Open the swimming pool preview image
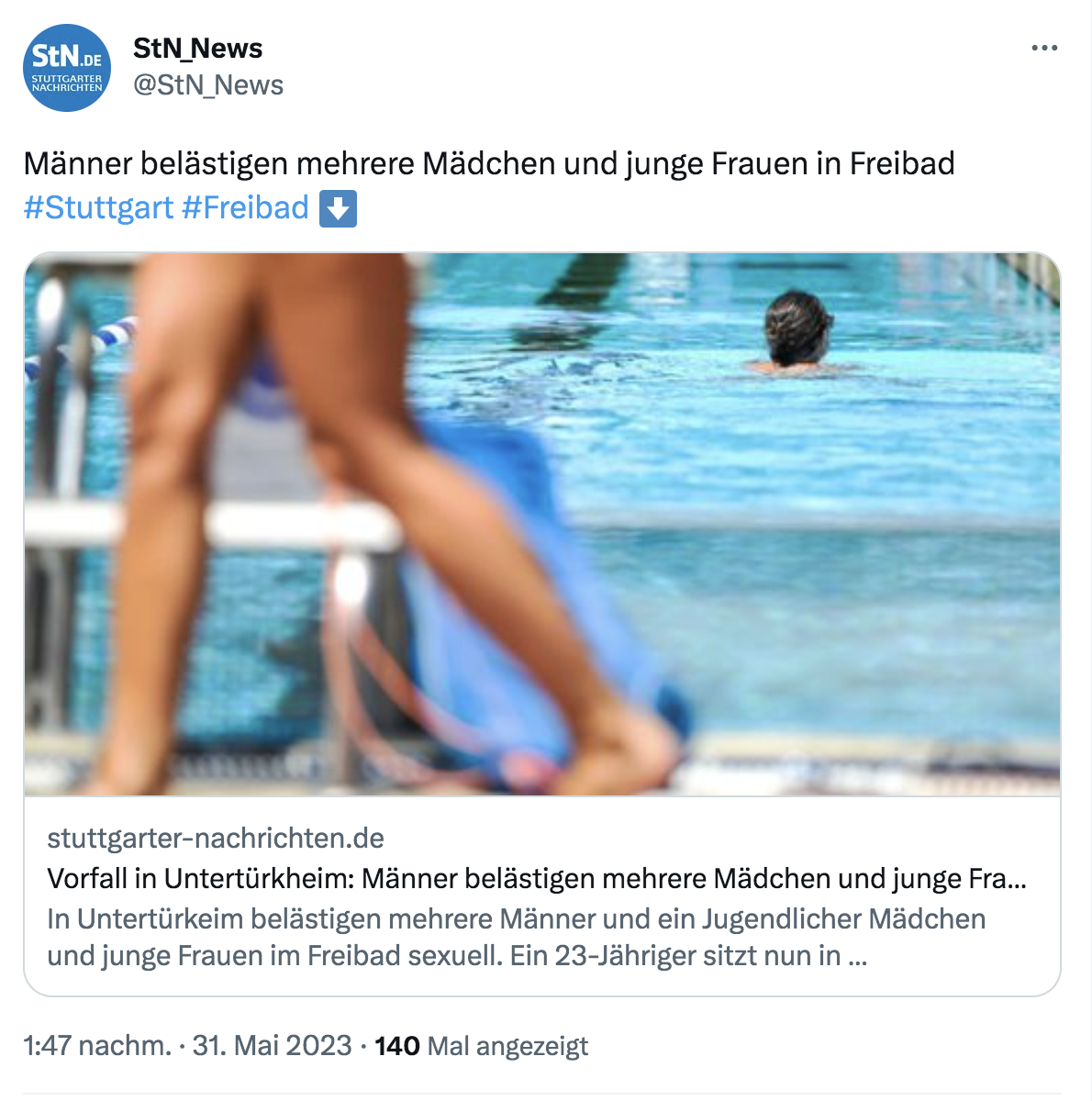 (x=542, y=524)
